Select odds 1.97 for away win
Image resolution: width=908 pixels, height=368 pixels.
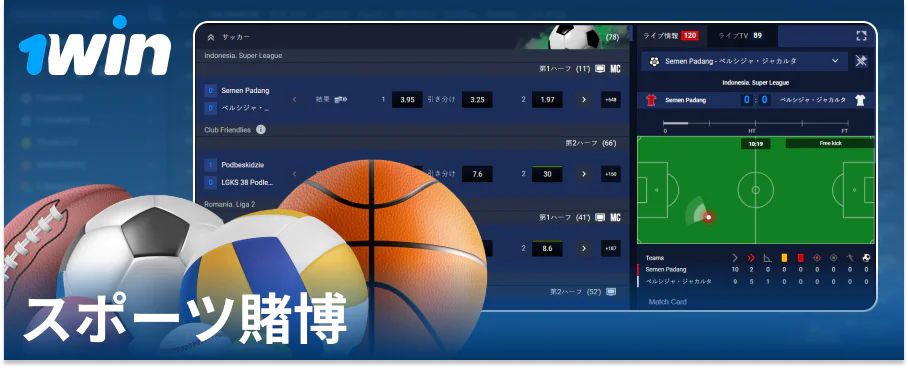[547, 100]
